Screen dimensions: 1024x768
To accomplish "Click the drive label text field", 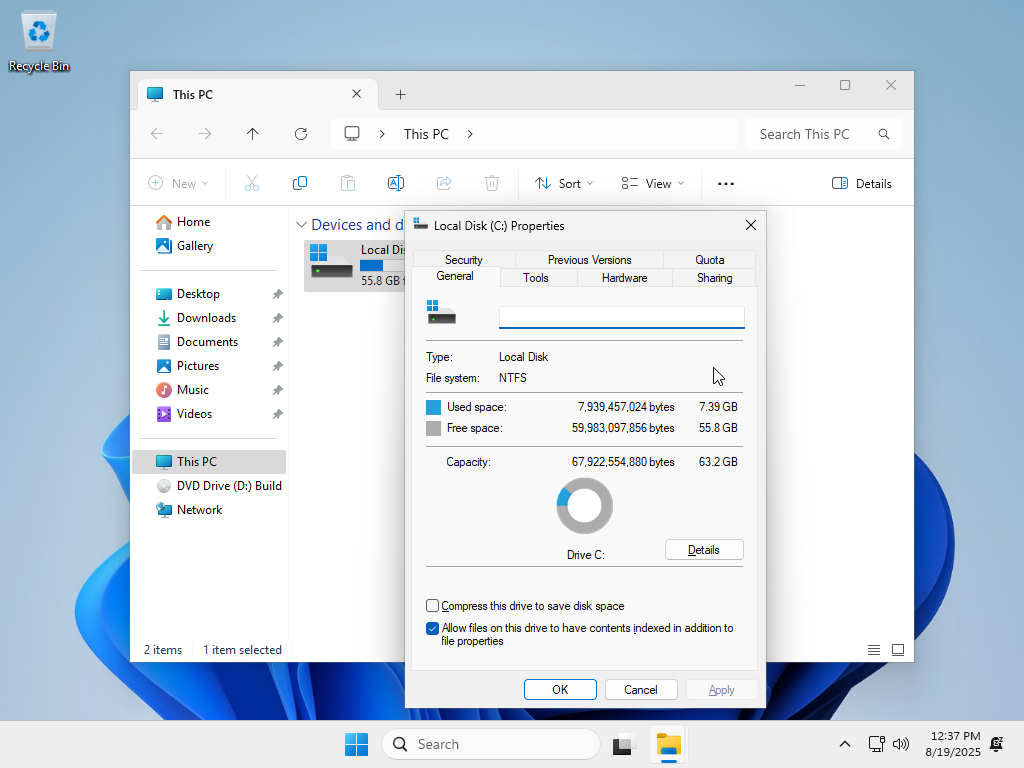I will point(621,317).
